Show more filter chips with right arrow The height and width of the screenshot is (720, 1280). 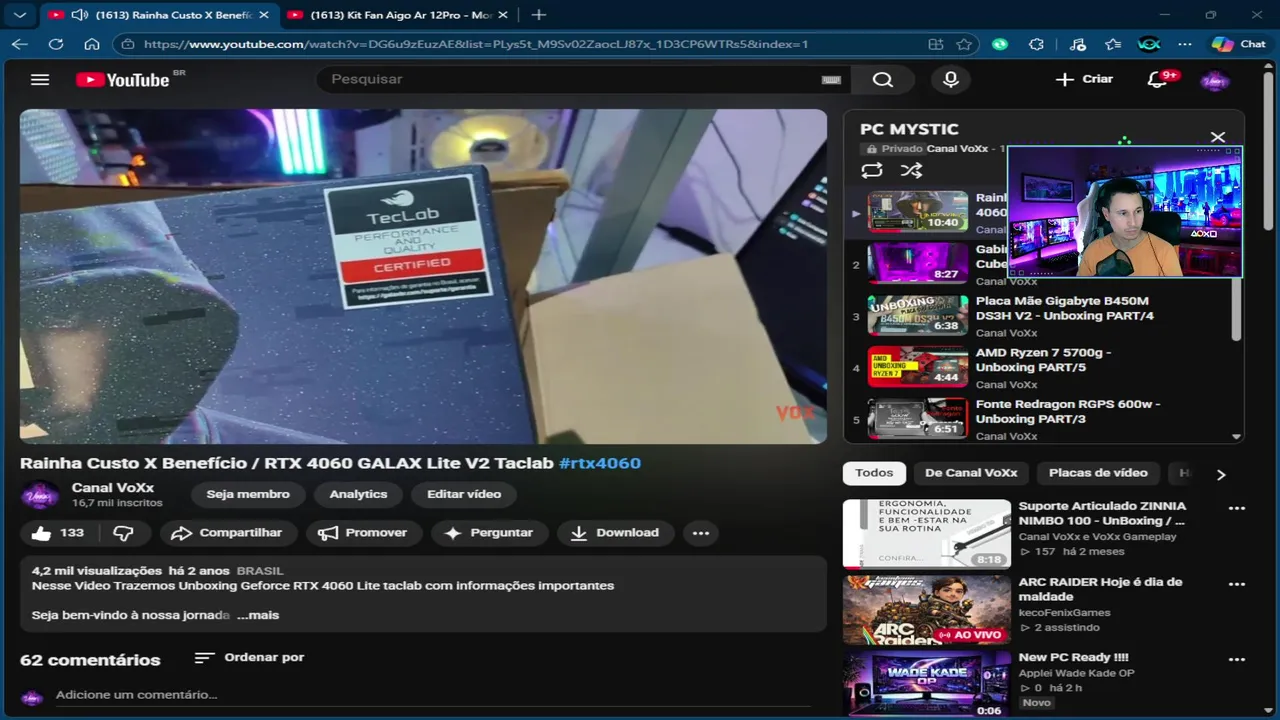[x=1221, y=474]
